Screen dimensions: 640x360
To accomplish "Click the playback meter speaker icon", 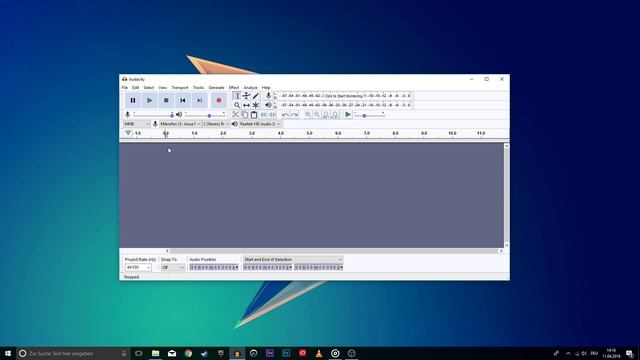I will coord(268,105).
